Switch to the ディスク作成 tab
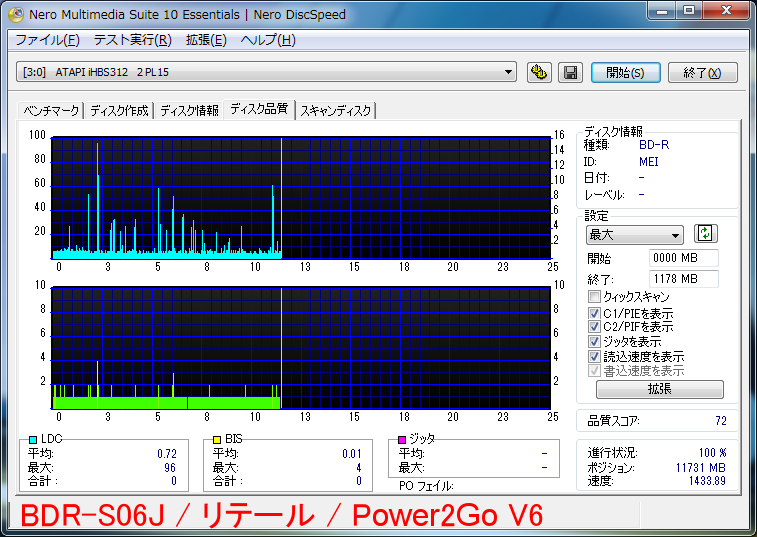757x537 pixels. point(119,111)
